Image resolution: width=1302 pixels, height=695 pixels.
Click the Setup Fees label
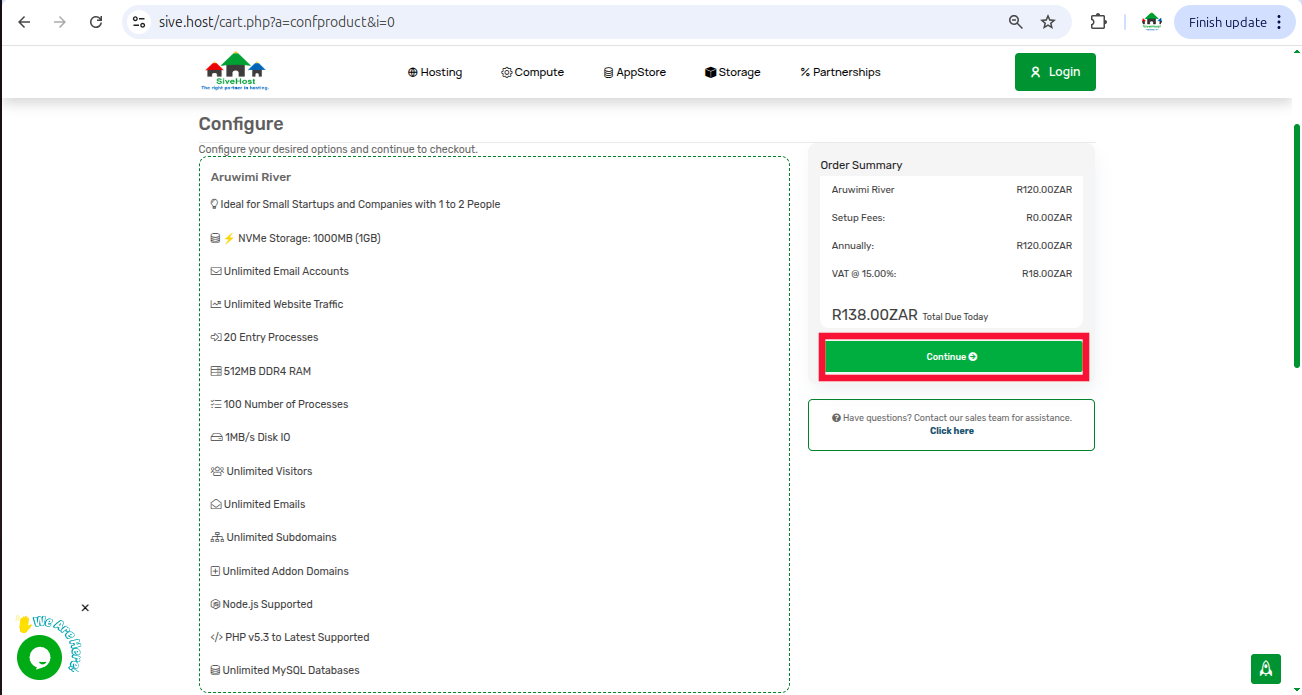(858, 217)
